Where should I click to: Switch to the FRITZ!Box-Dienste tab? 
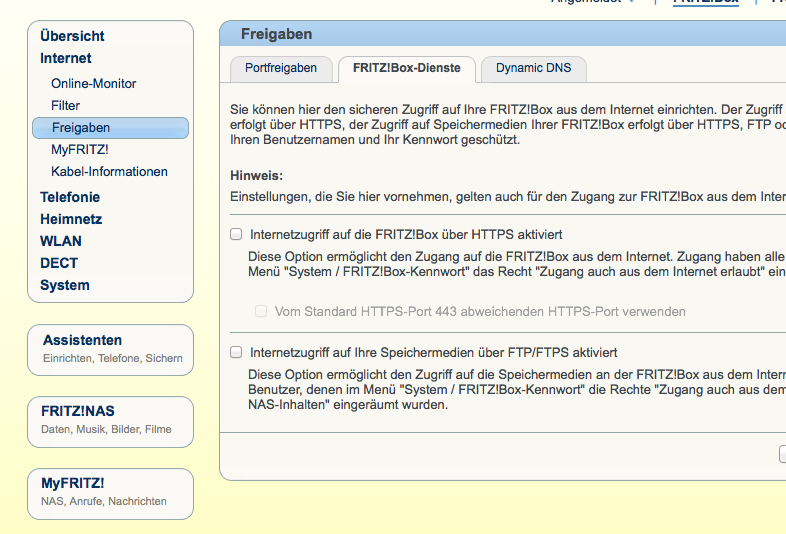pyautogui.click(x=407, y=69)
